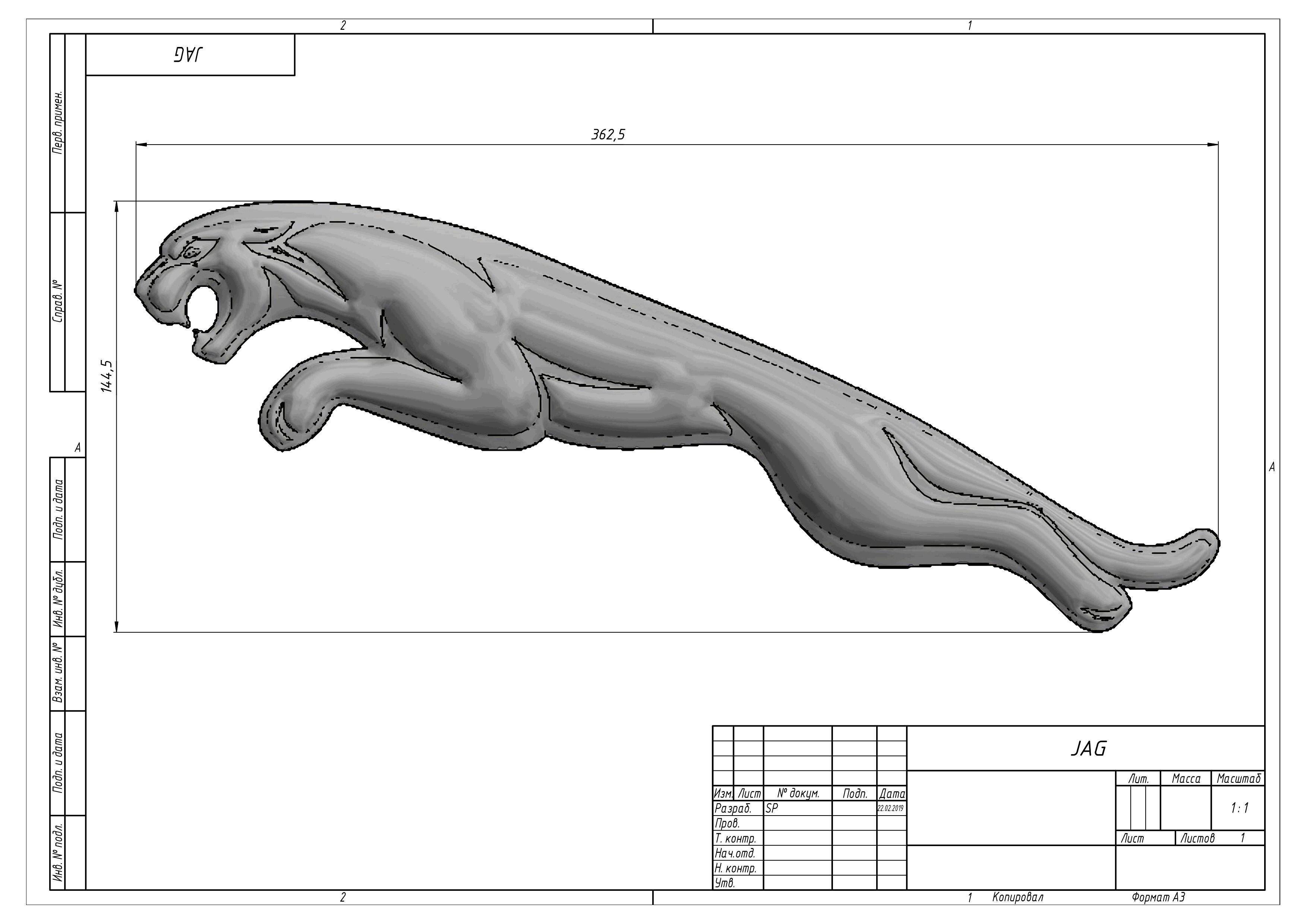Click the 'Пров.' row label

pyautogui.click(x=727, y=823)
